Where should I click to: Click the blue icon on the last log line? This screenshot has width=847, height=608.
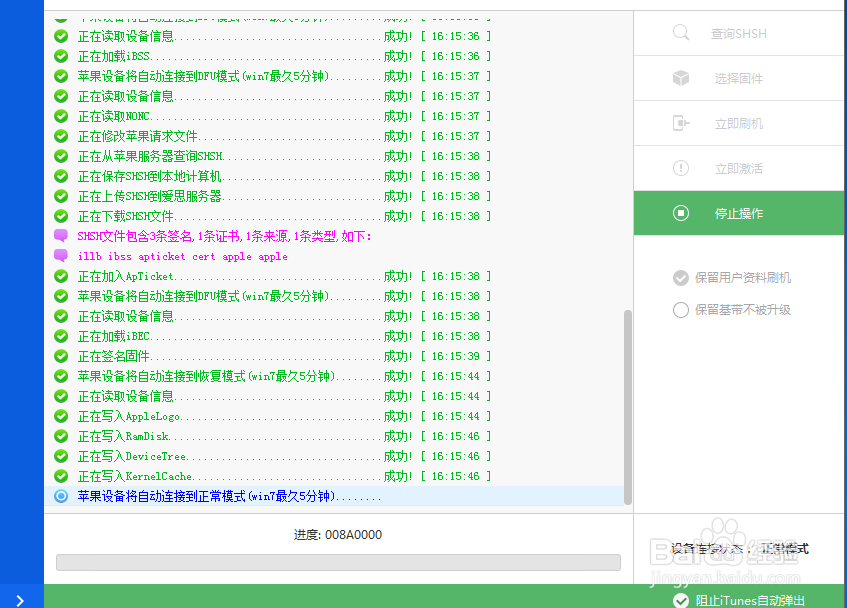(x=62, y=496)
